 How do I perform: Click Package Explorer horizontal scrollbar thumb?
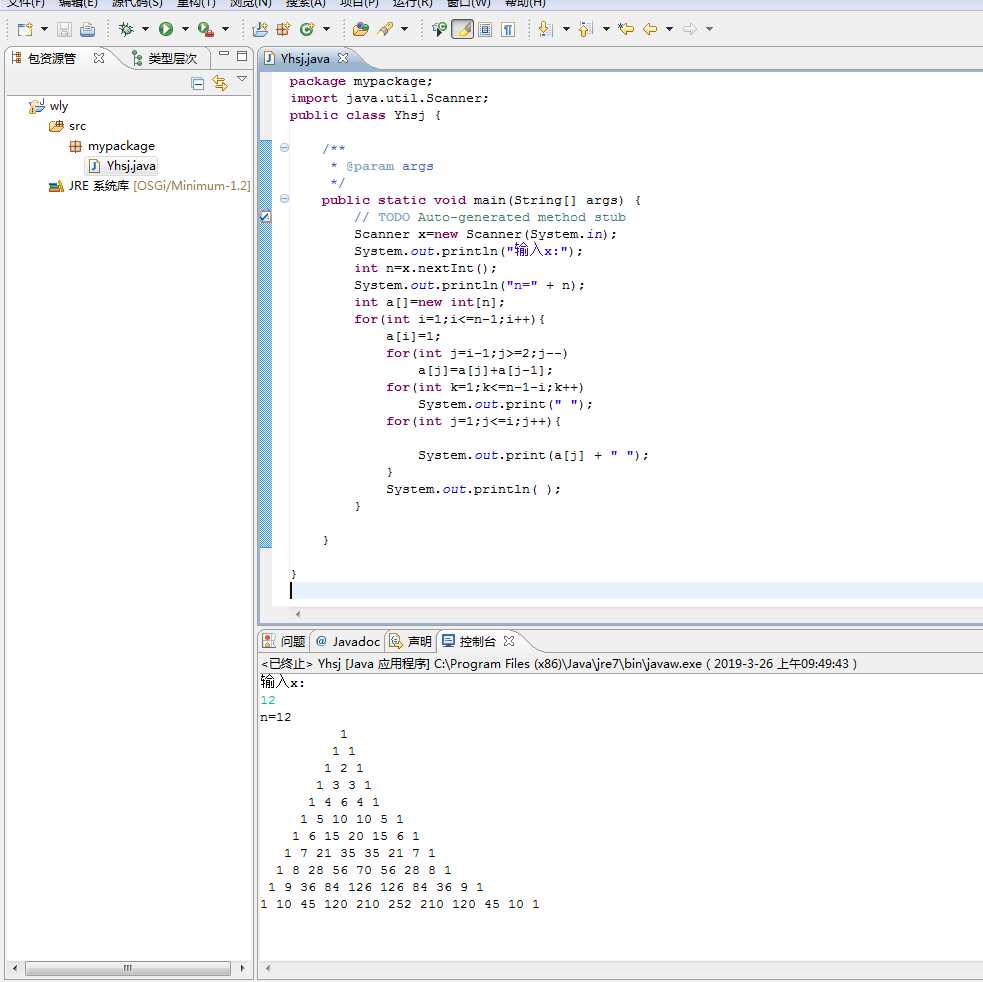(128, 968)
